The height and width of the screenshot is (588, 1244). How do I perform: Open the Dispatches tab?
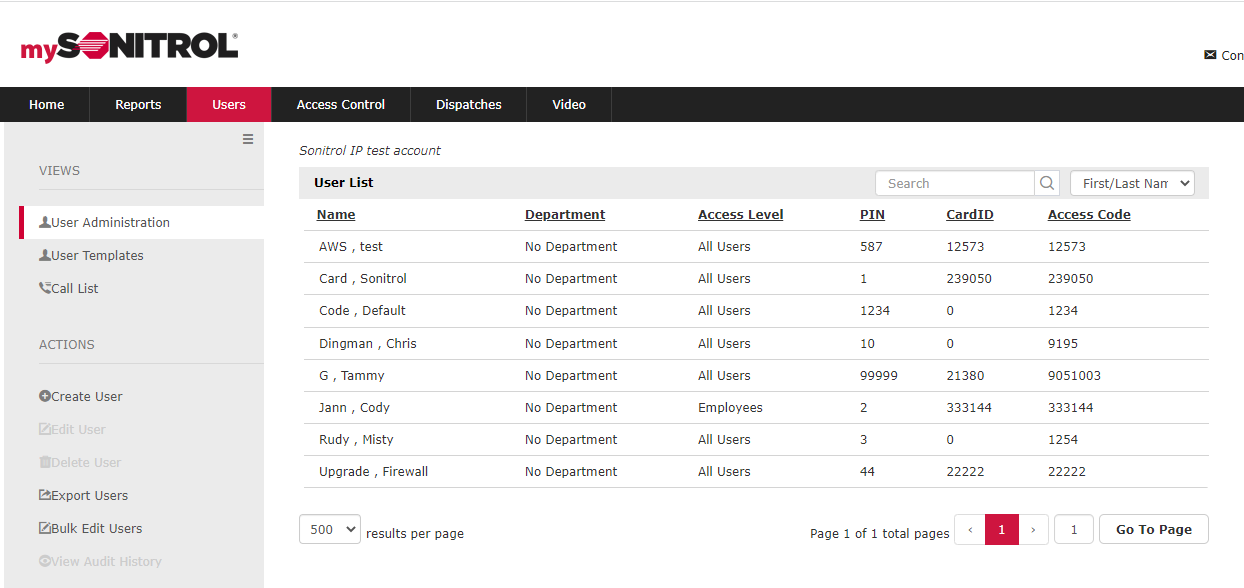pos(469,105)
